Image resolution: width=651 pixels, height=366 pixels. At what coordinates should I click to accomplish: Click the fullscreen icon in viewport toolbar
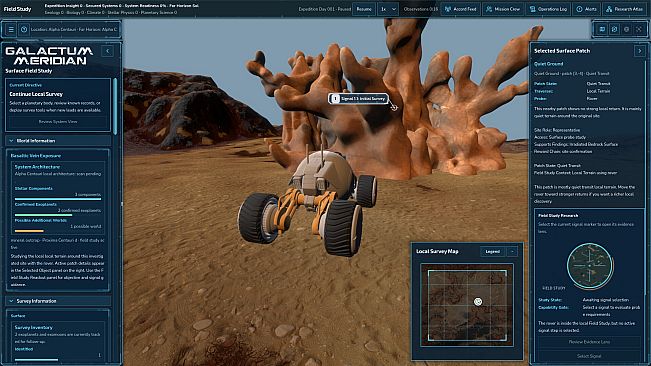pos(639,29)
